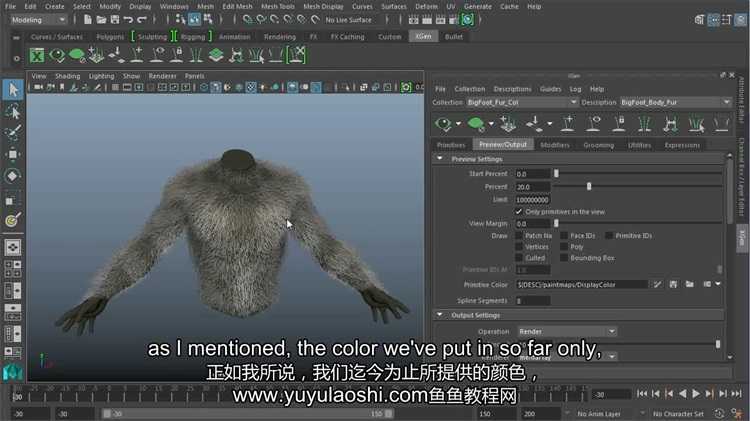Click the Redo arrow icon
The height and width of the screenshot is (421, 750).
(x=142, y=20)
